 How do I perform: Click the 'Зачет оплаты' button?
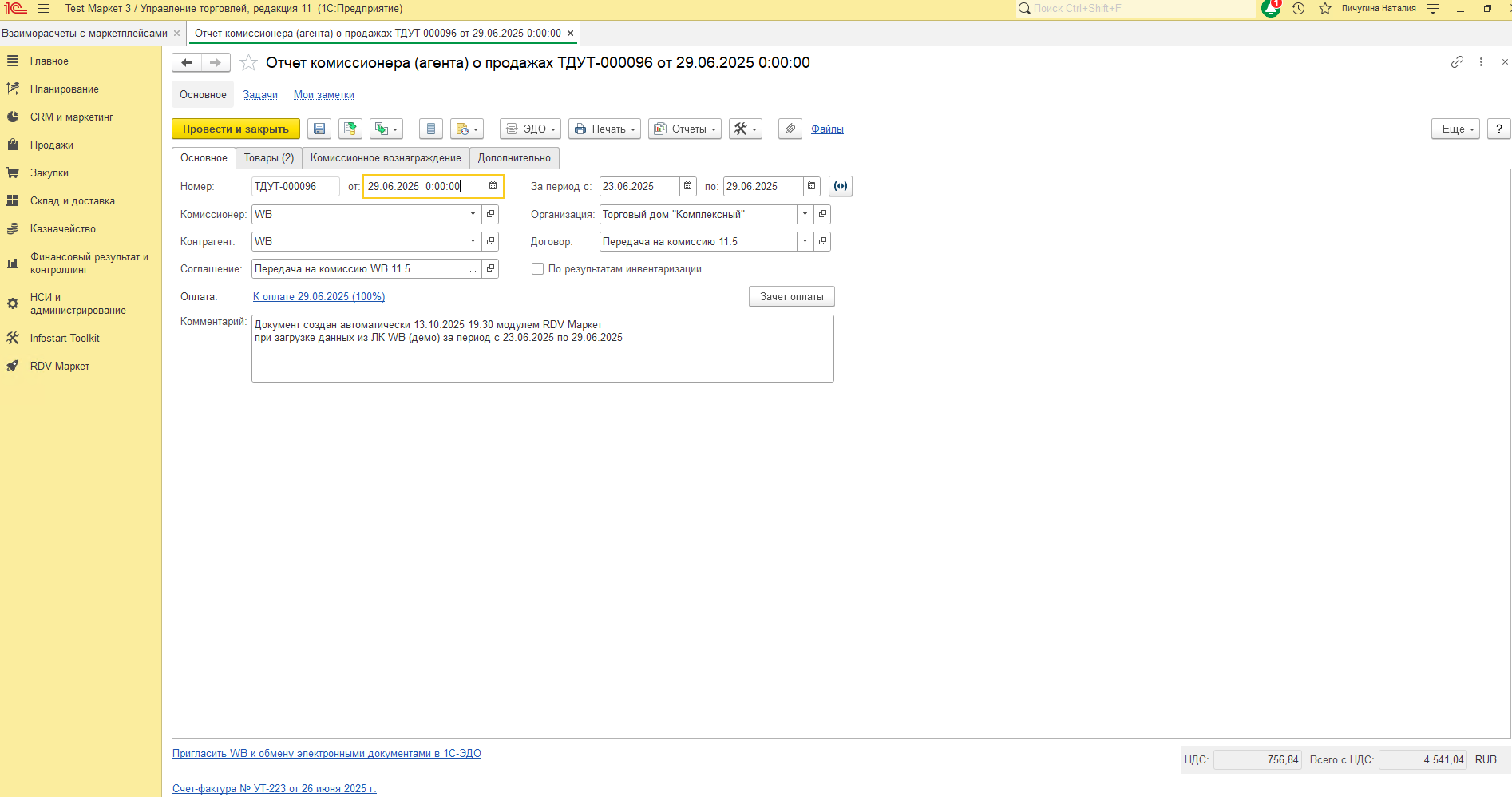tap(792, 296)
